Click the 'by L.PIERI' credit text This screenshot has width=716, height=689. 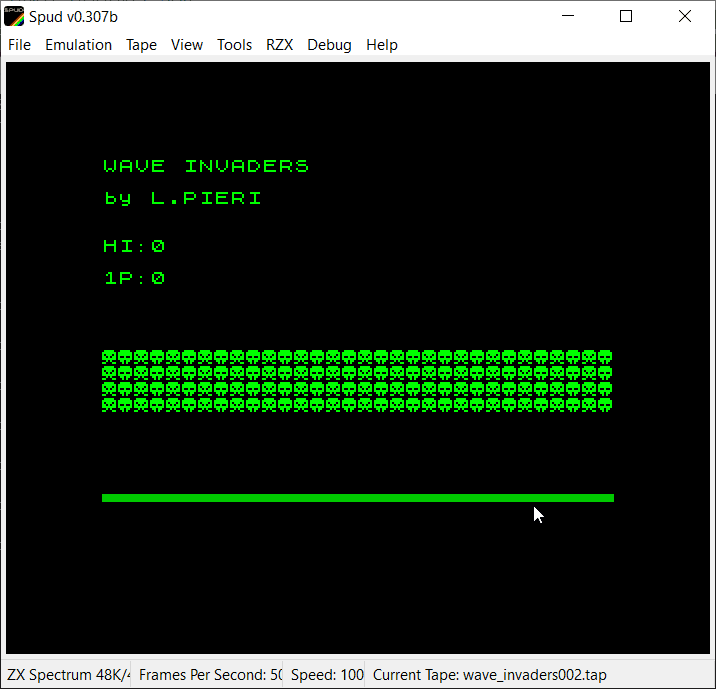point(183,198)
